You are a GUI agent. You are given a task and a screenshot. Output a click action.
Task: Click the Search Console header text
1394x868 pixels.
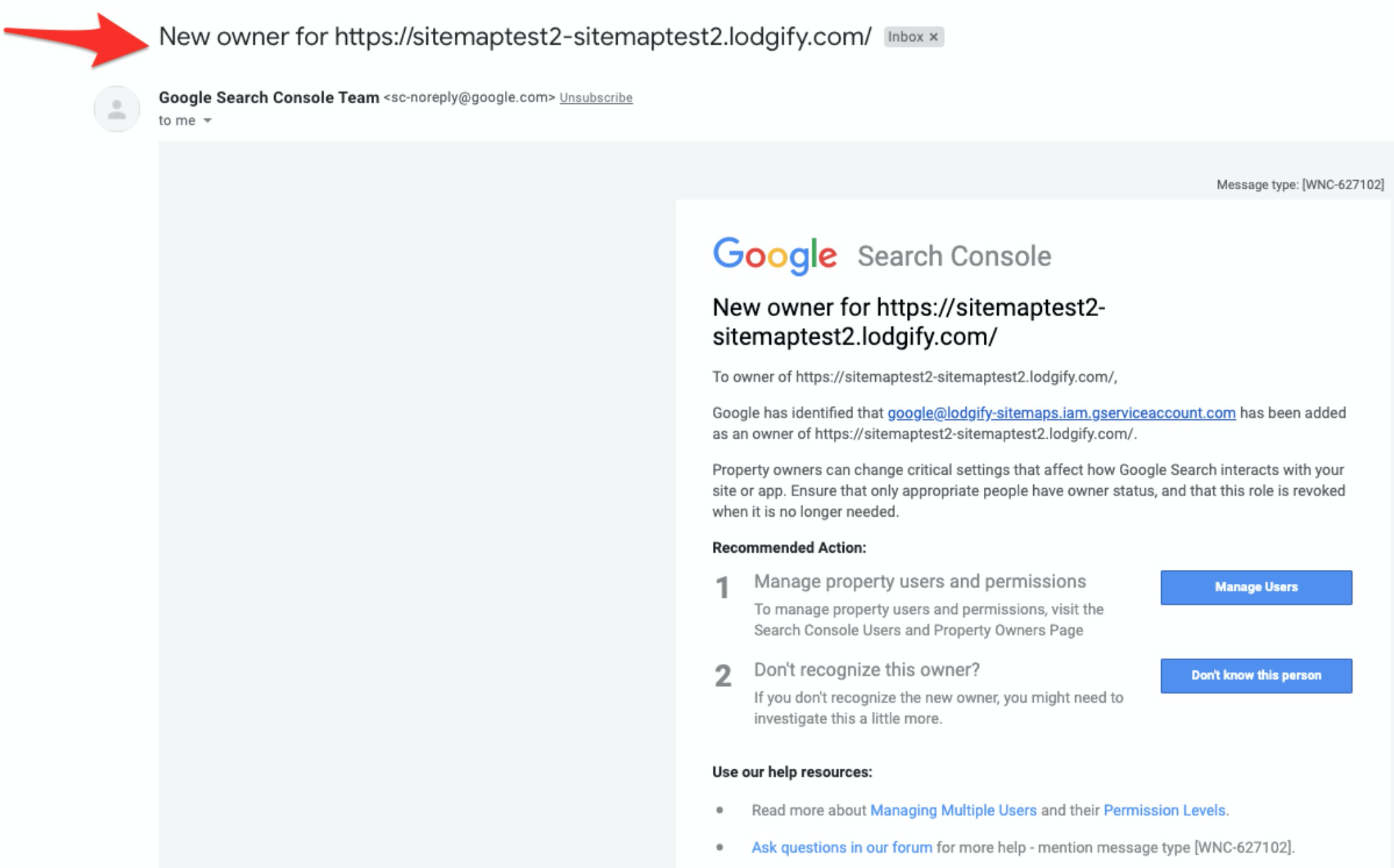(954, 257)
